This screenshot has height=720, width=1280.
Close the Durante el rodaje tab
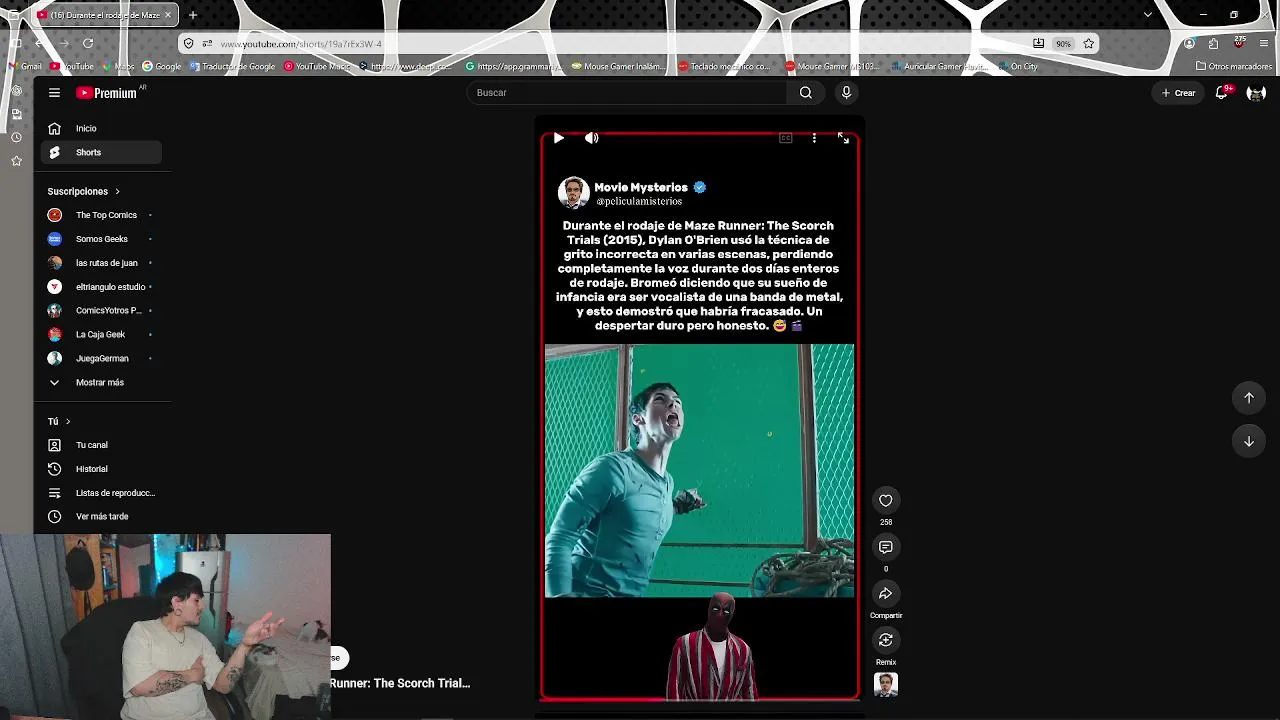click(x=168, y=15)
